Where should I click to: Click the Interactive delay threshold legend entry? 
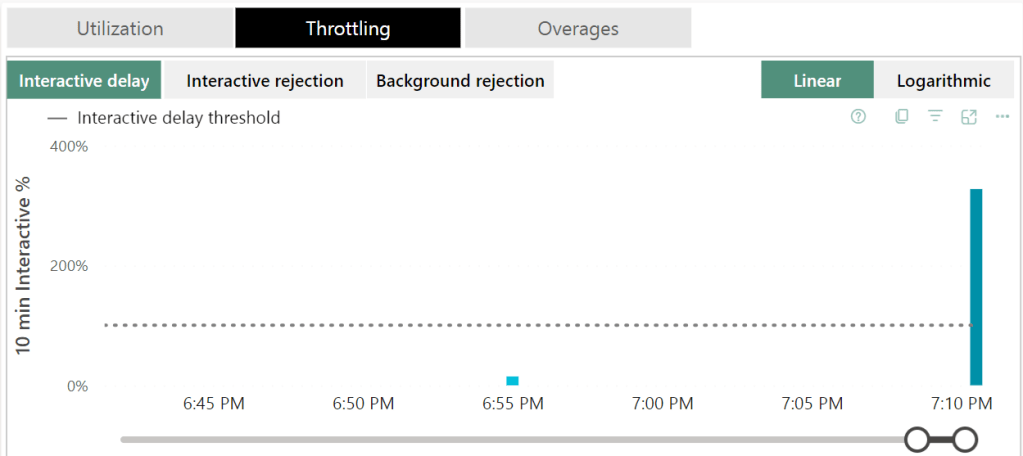click(166, 118)
